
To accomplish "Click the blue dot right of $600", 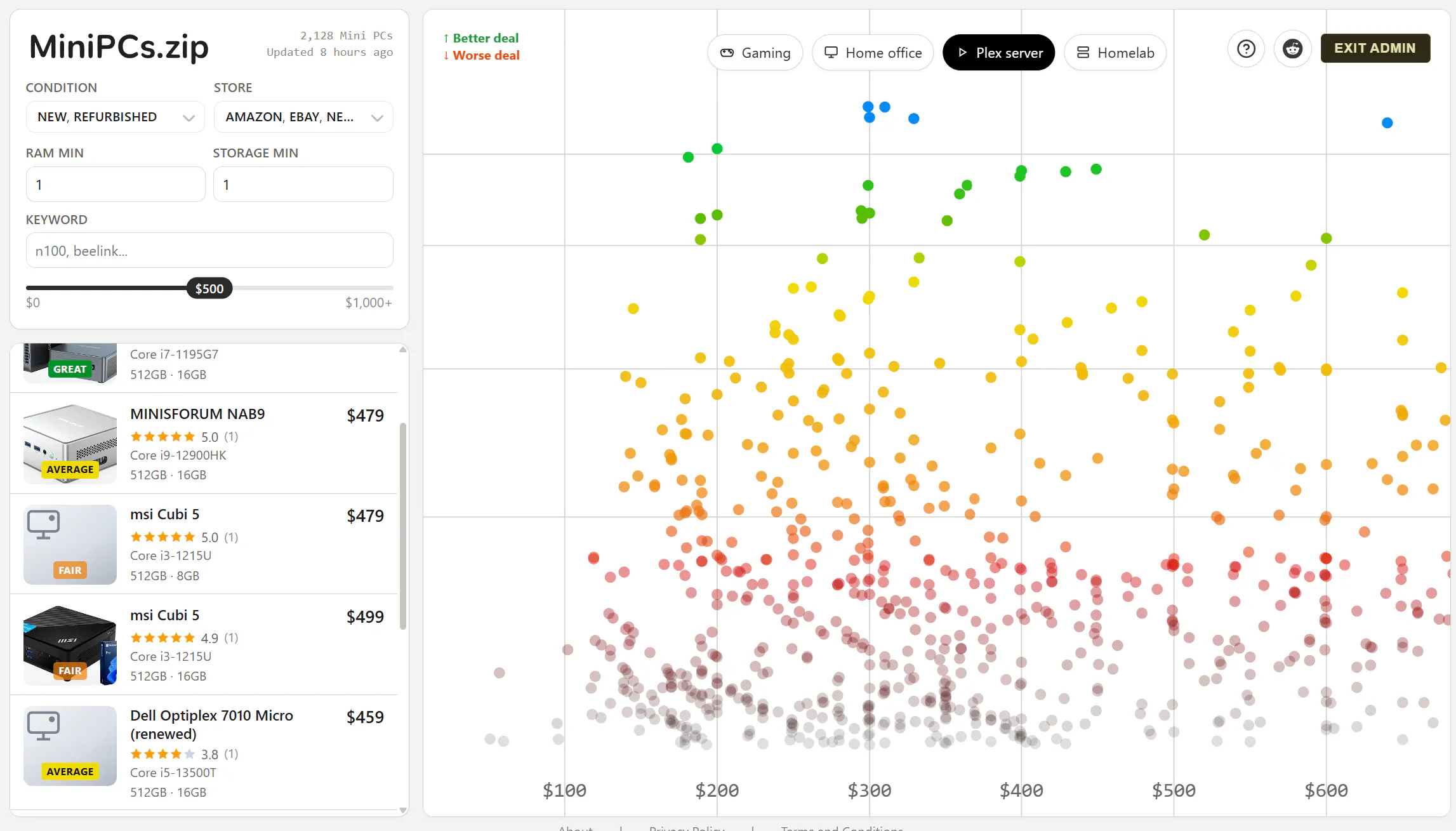I will click(1387, 123).
